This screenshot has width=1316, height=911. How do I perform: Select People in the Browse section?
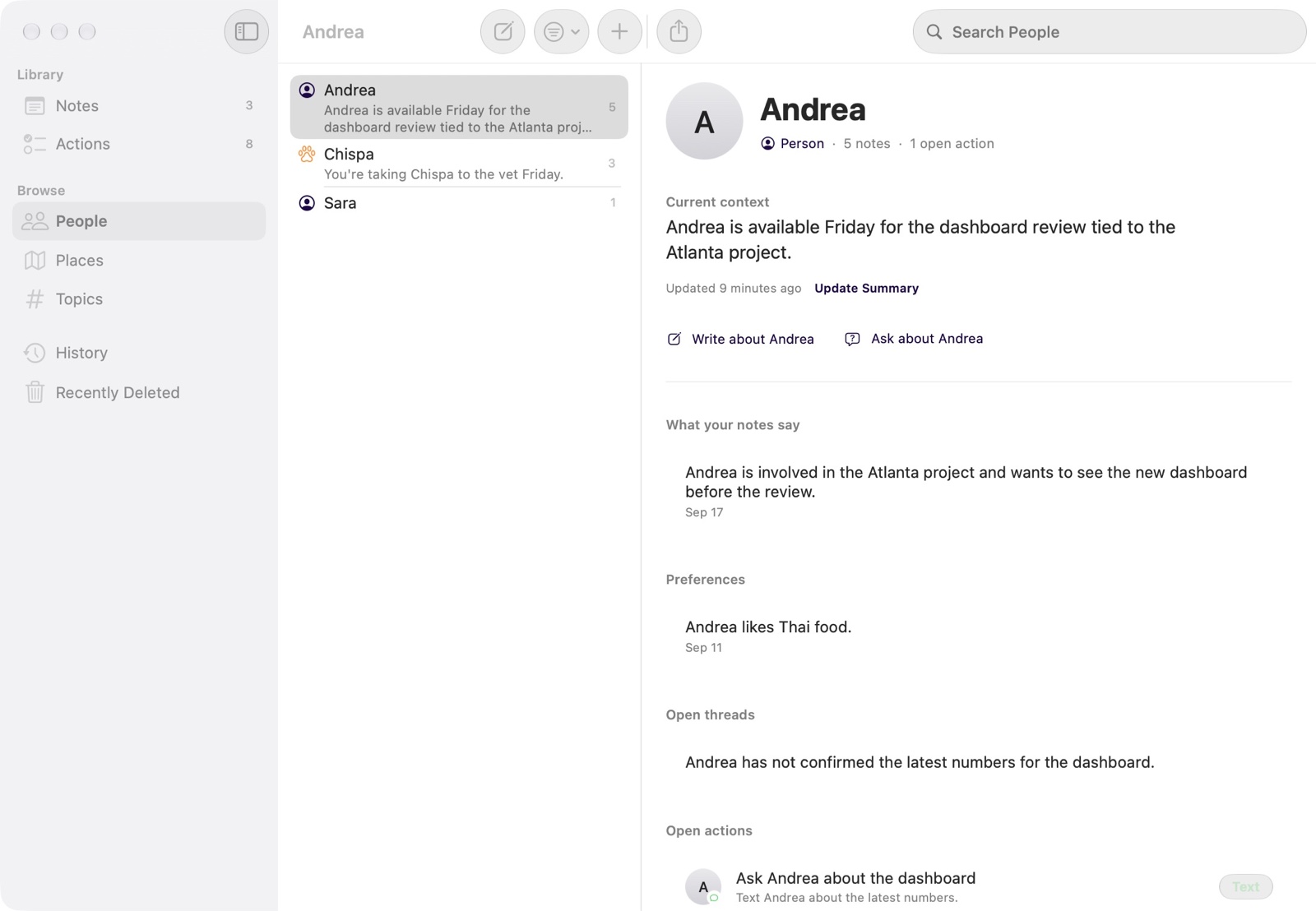click(139, 221)
